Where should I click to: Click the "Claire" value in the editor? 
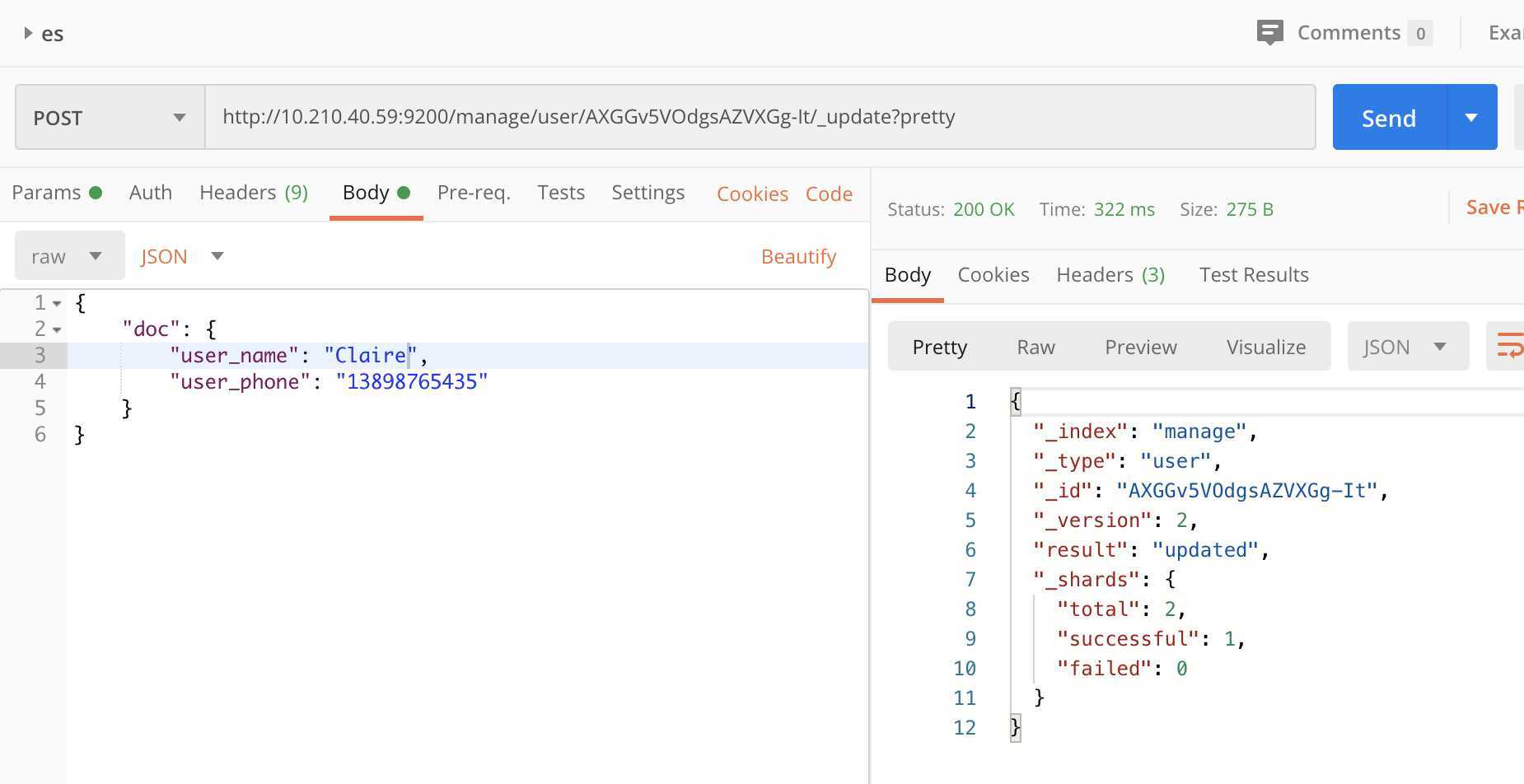[371, 356]
